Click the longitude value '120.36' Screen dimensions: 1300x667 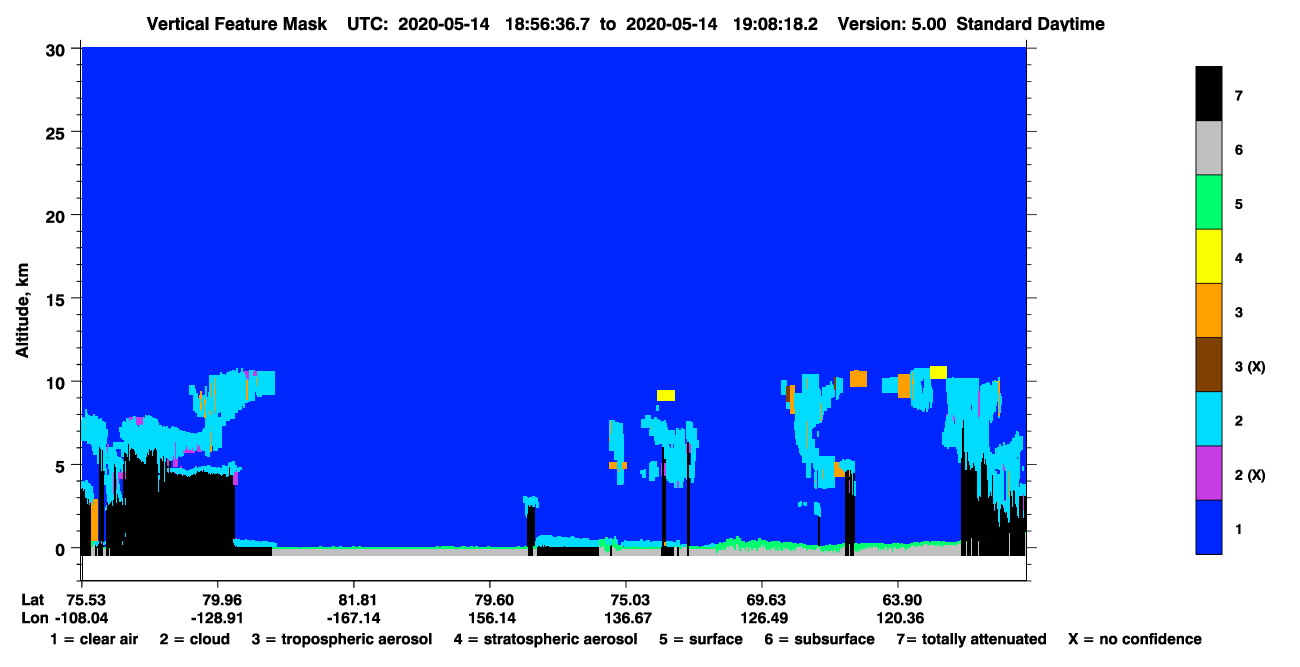click(898, 618)
